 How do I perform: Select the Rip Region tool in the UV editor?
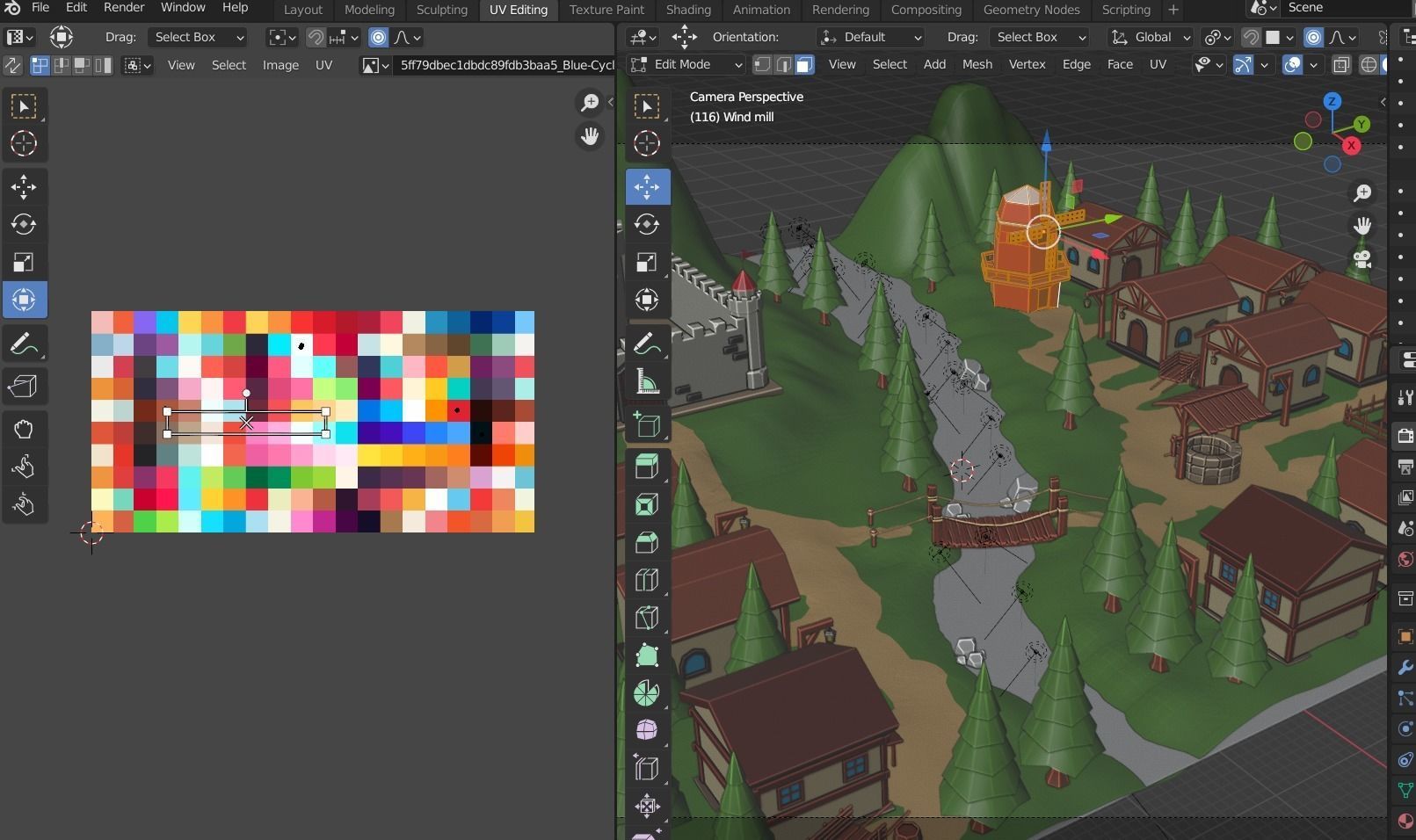24,386
